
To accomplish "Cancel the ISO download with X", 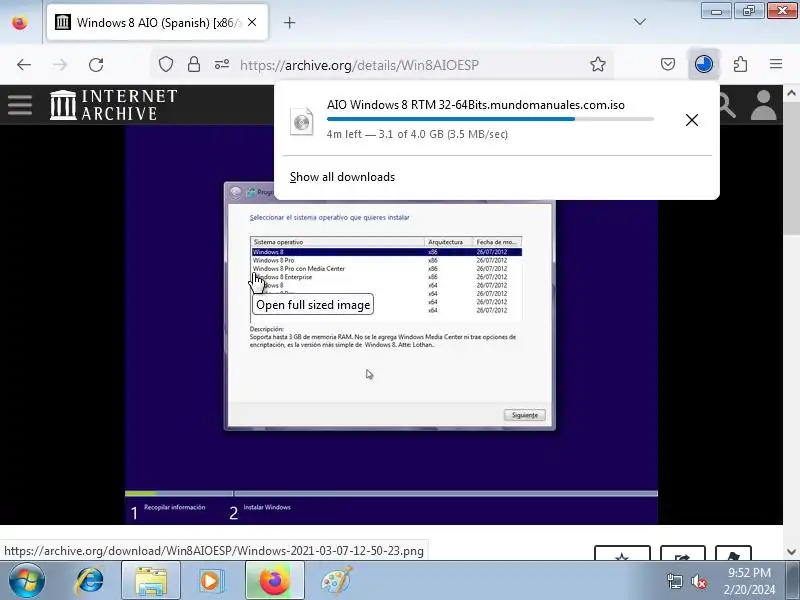I will point(692,120).
